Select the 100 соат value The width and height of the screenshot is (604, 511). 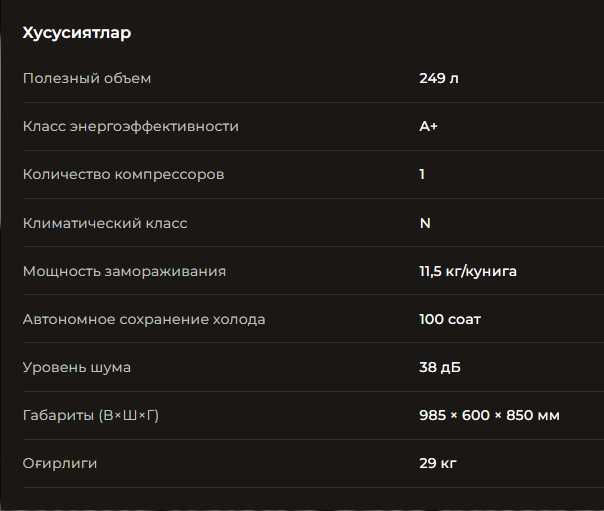click(450, 320)
